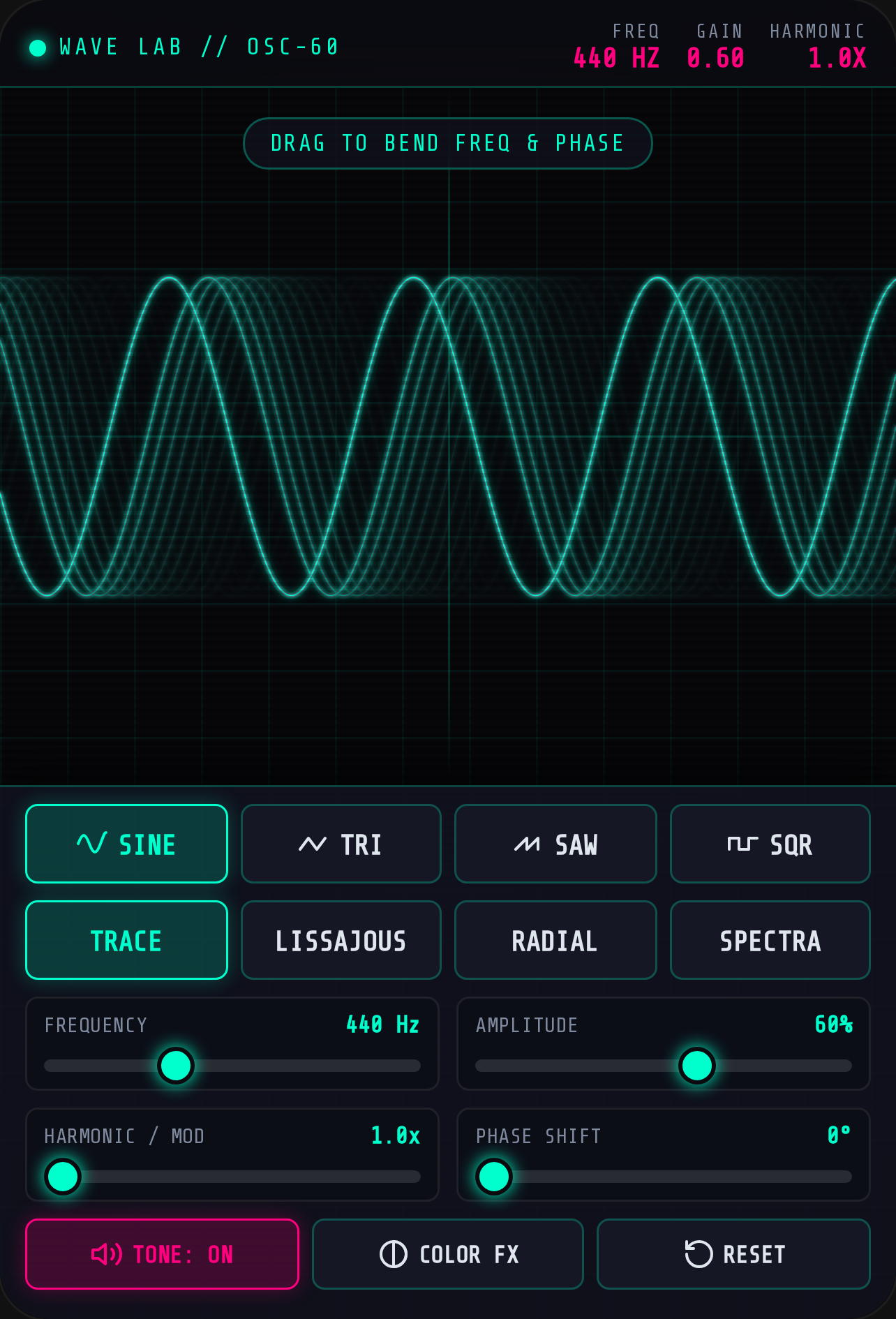Select the SINE waveform button
The width and height of the screenshot is (896, 1319).
click(x=126, y=844)
